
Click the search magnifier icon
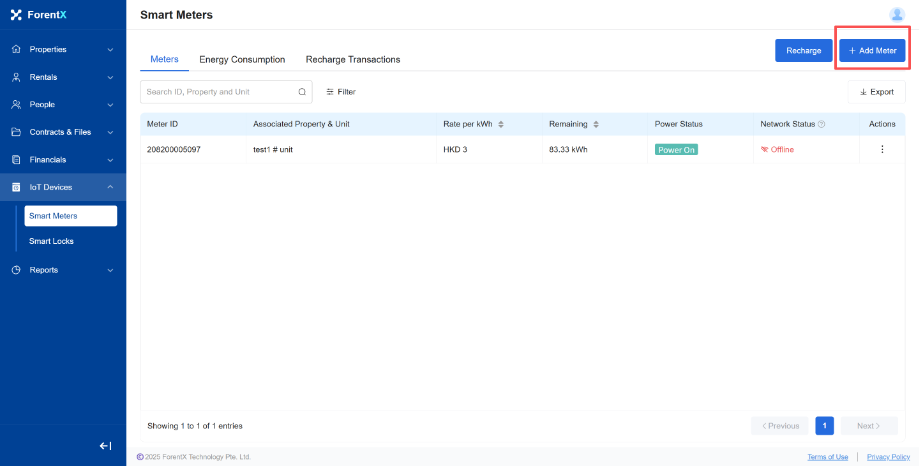tap(302, 92)
